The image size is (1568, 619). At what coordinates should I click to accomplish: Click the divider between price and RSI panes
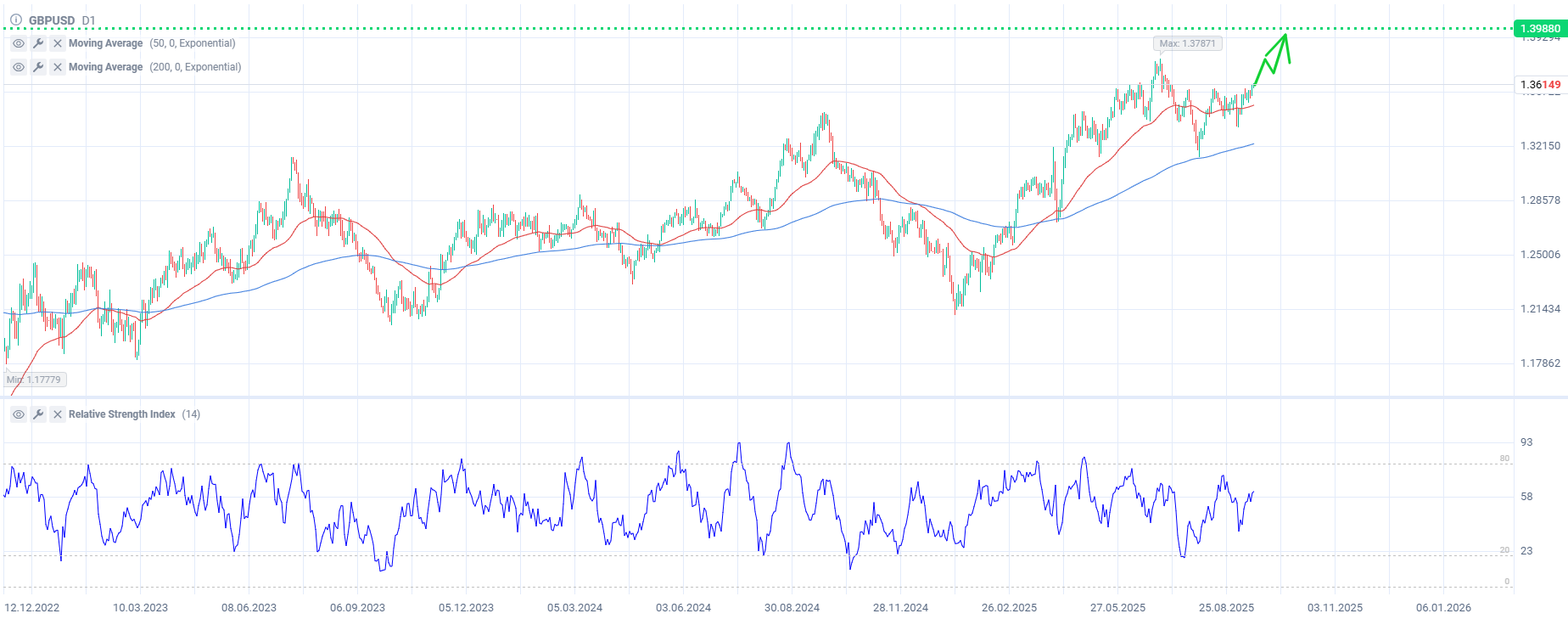tap(764, 397)
